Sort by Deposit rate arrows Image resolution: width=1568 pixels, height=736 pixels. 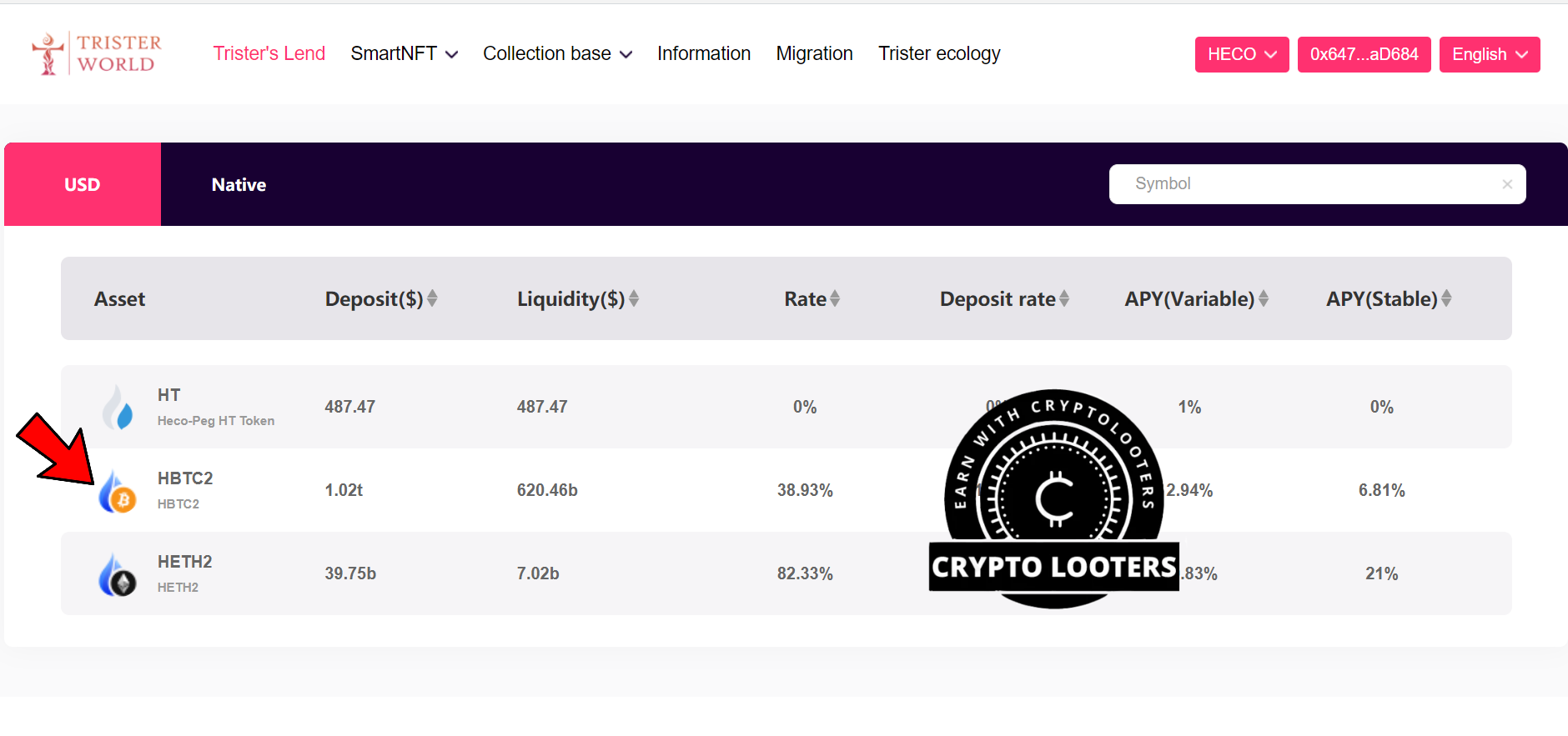(1064, 298)
